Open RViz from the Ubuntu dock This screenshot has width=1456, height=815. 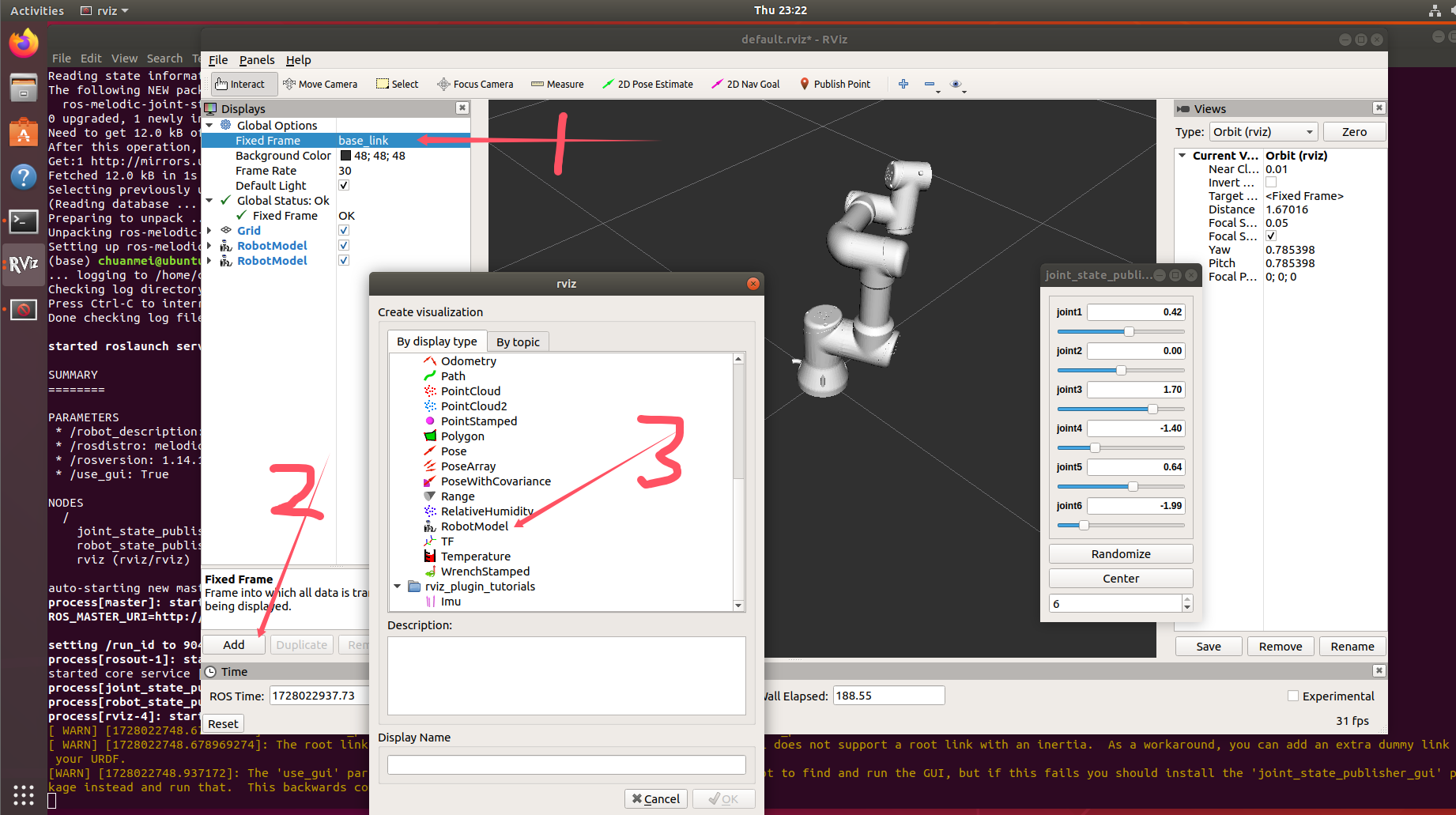click(x=23, y=265)
